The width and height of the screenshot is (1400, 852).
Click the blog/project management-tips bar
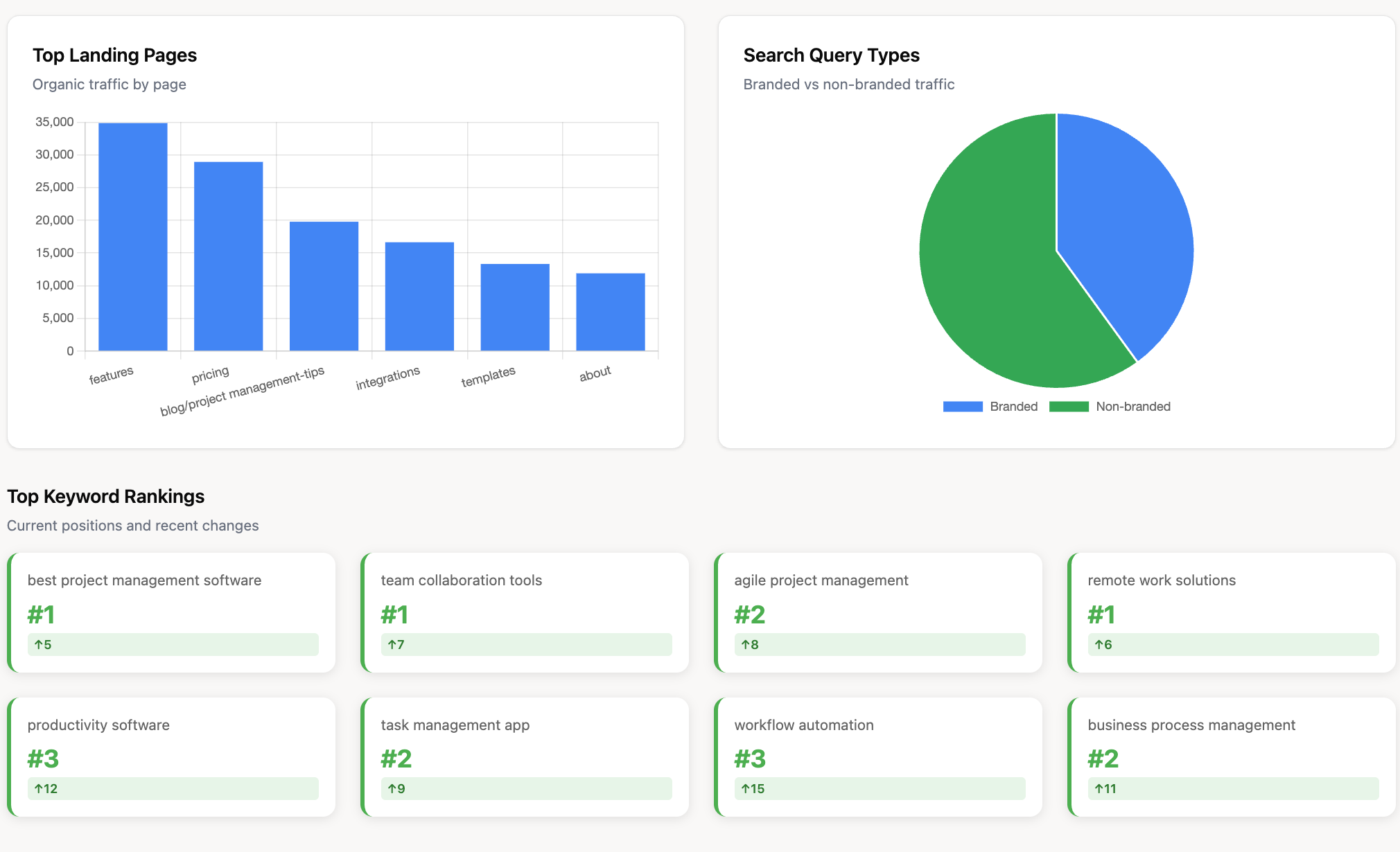point(324,284)
